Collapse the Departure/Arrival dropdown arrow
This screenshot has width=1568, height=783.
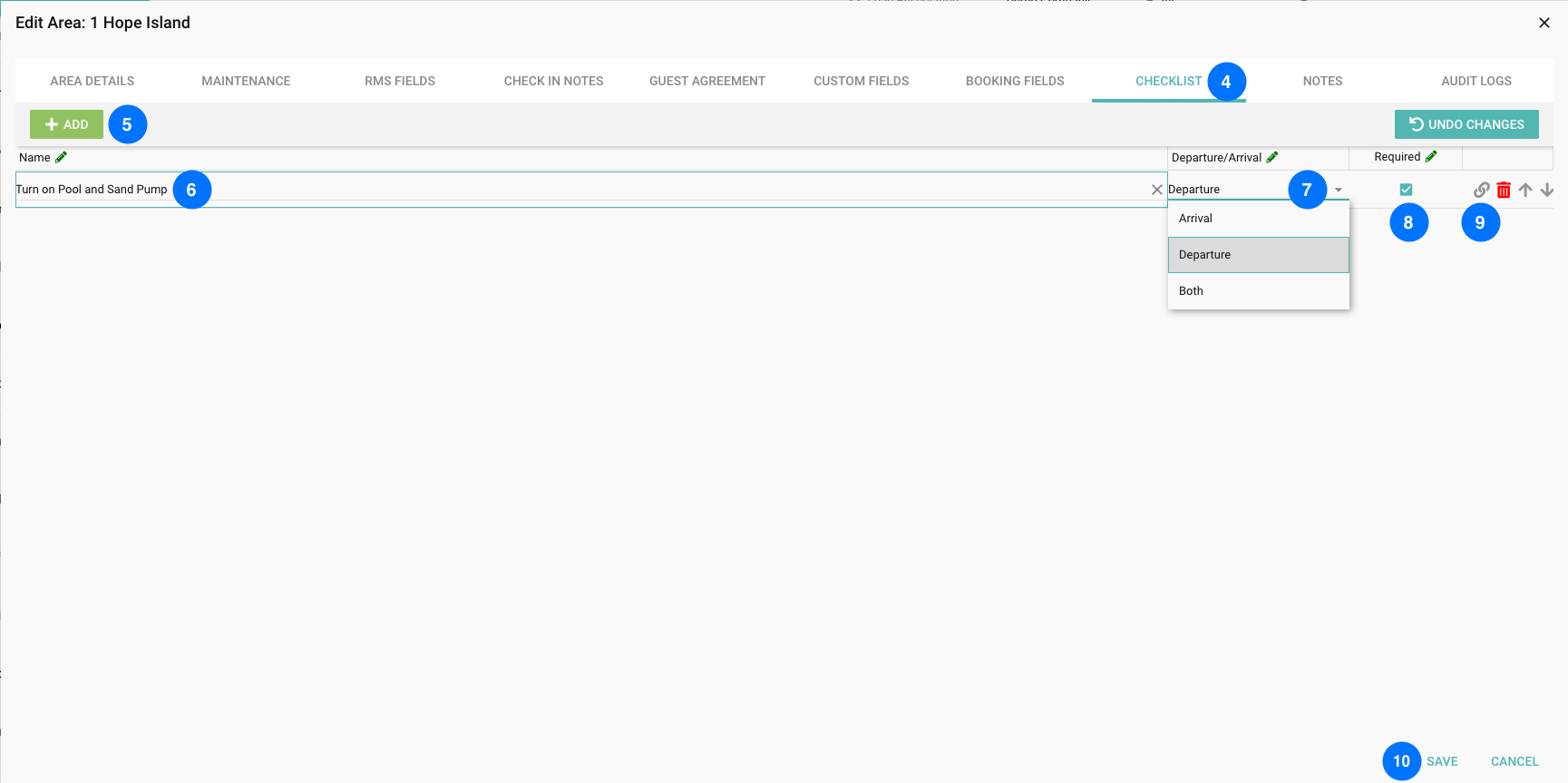1339,190
